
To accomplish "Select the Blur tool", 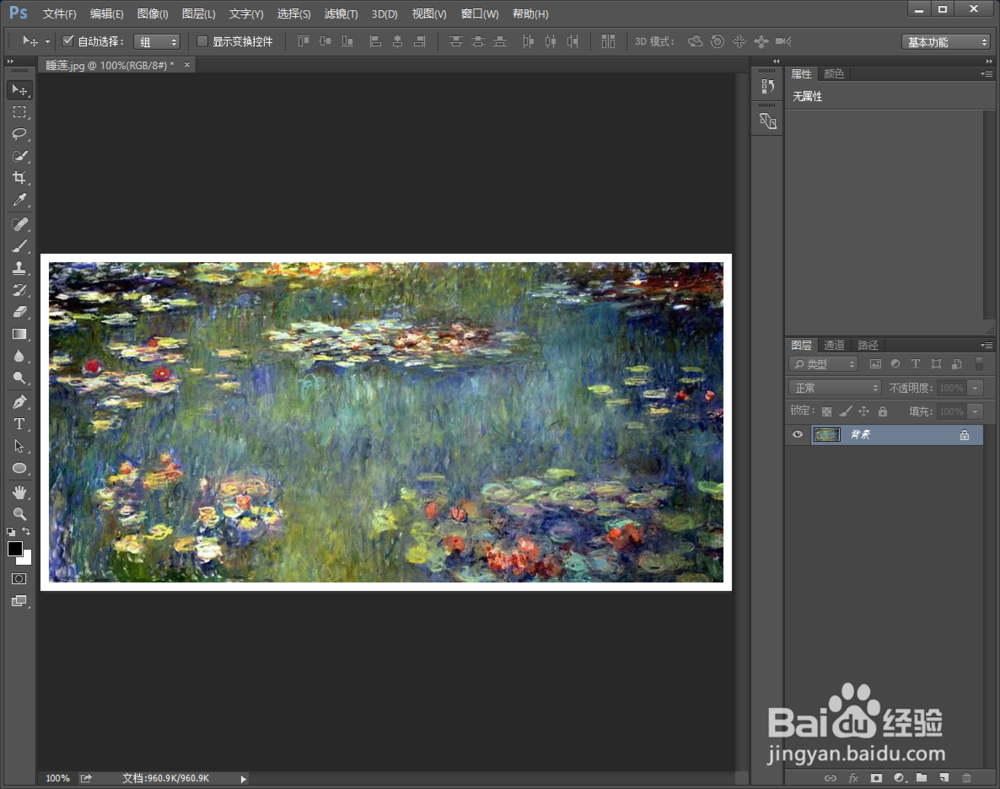I will click(19, 356).
